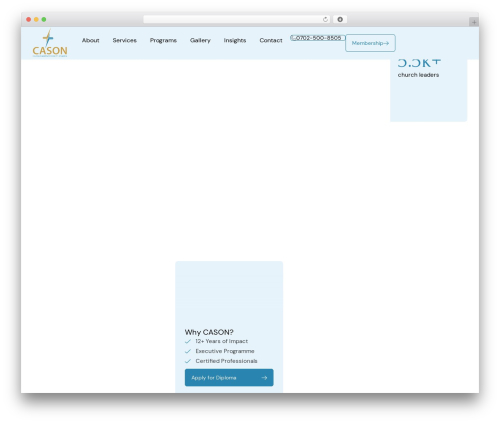
Task: Click the checkmark beside 12+ Years of Impact
Action: 188,341
